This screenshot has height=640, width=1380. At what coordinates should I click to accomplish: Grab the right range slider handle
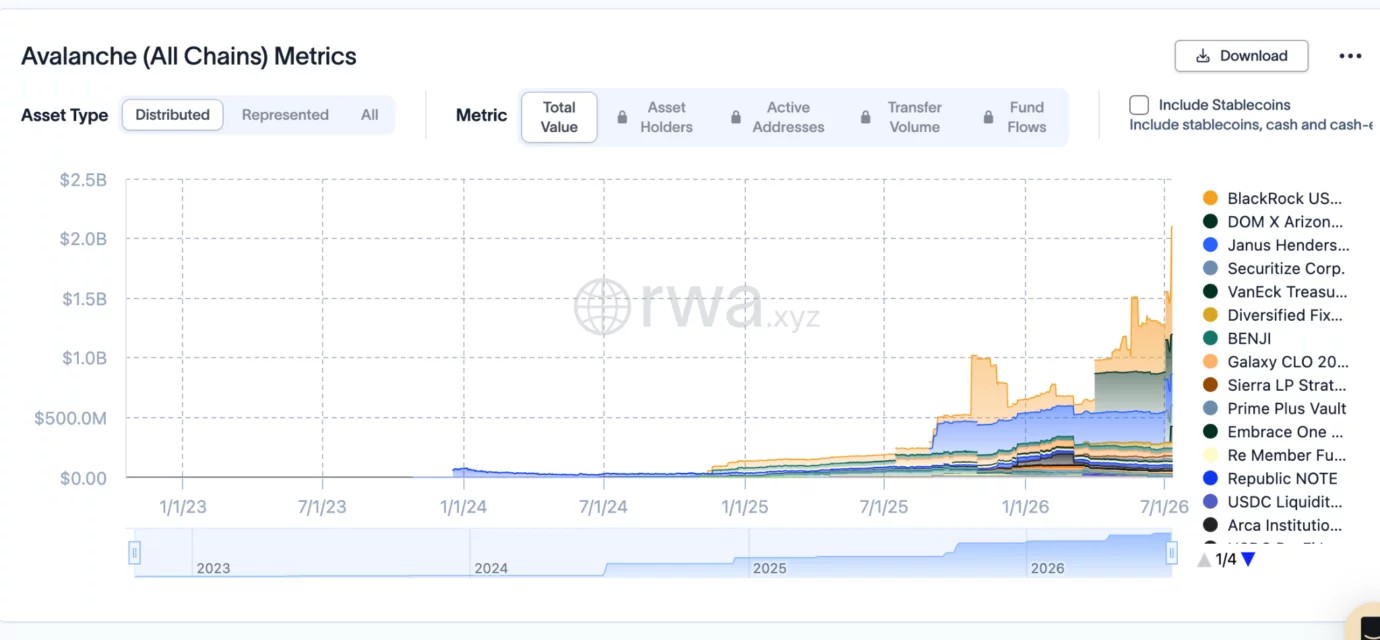[1171, 552]
